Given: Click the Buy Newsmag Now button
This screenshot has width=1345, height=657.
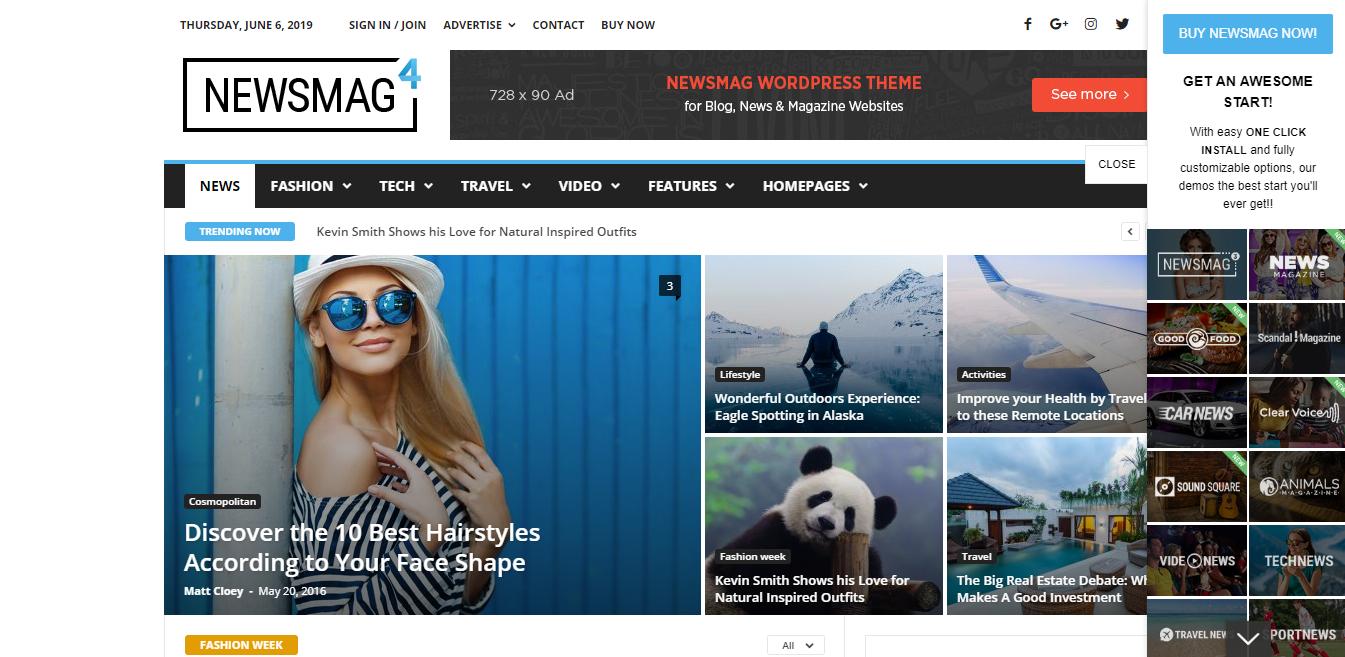Looking at the screenshot, I should click(x=1247, y=33).
